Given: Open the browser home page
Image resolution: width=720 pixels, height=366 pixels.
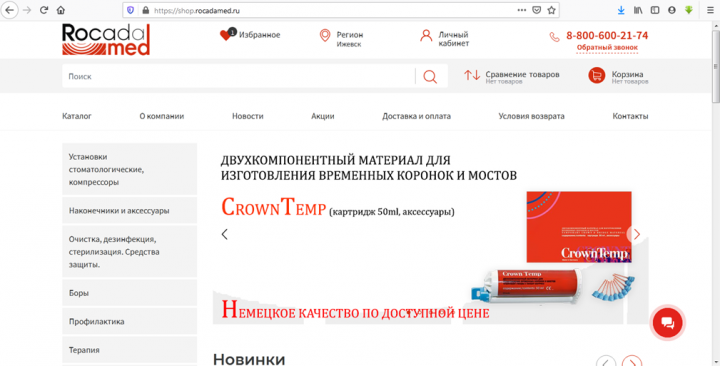Looking at the screenshot, I should click(x=61, y=10).
